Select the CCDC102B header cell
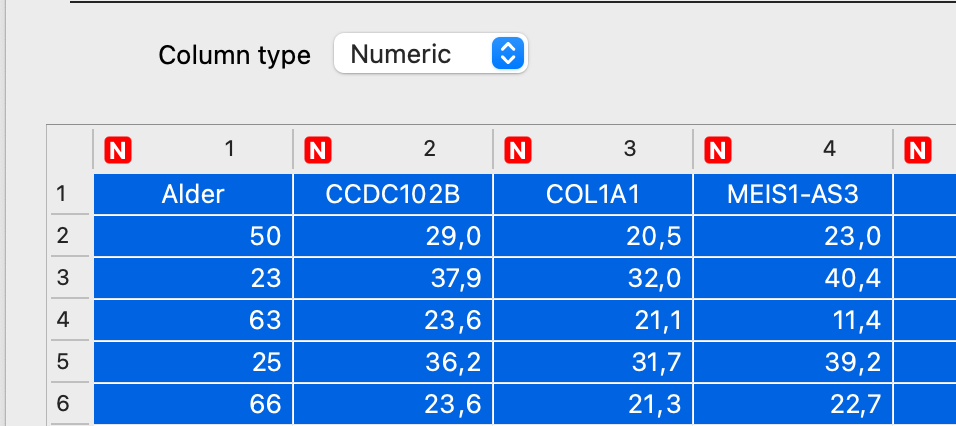The image size is (956, 426). 393,195
